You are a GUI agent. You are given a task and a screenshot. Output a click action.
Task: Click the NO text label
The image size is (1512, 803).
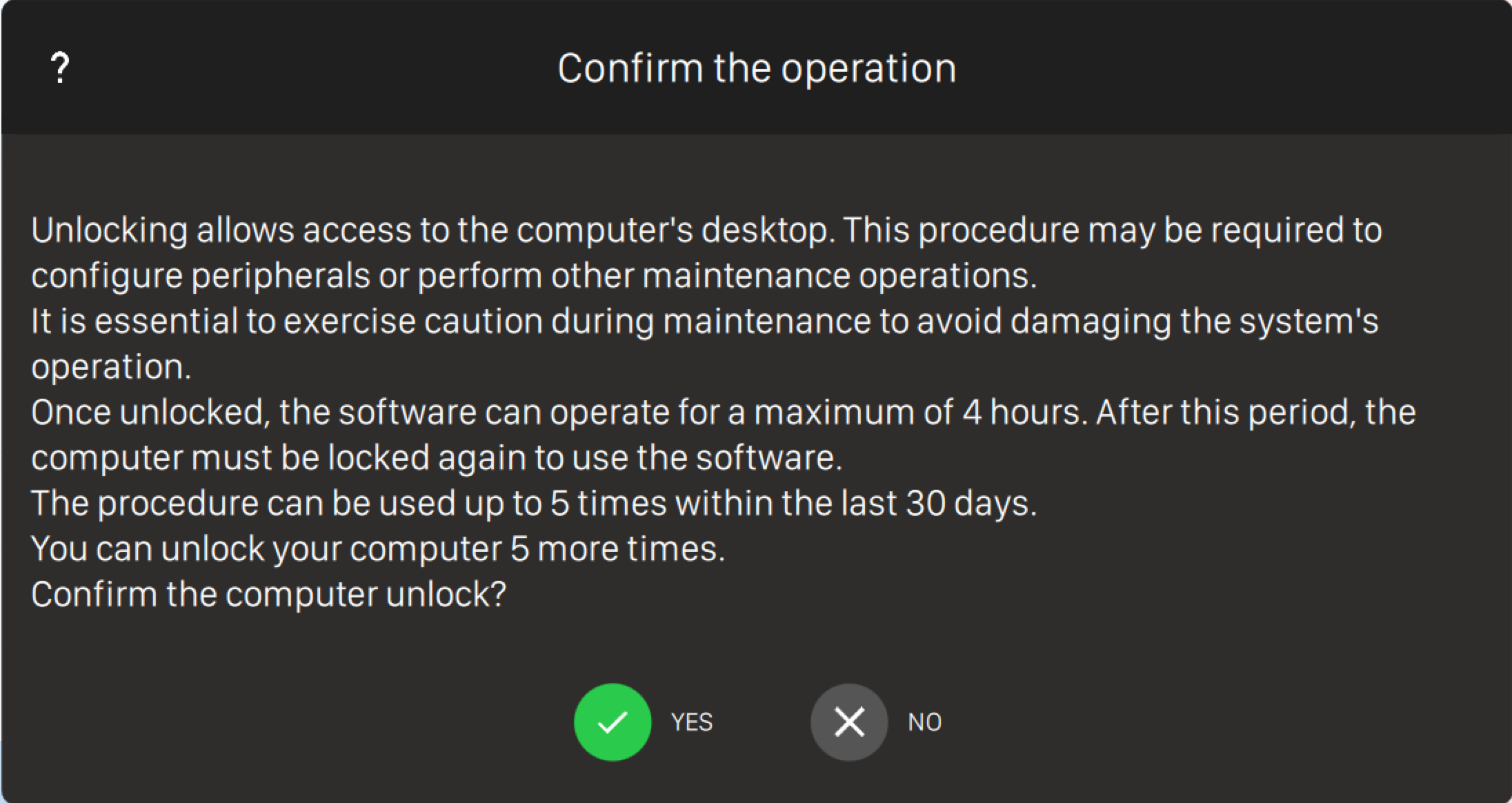pos(924,722)
